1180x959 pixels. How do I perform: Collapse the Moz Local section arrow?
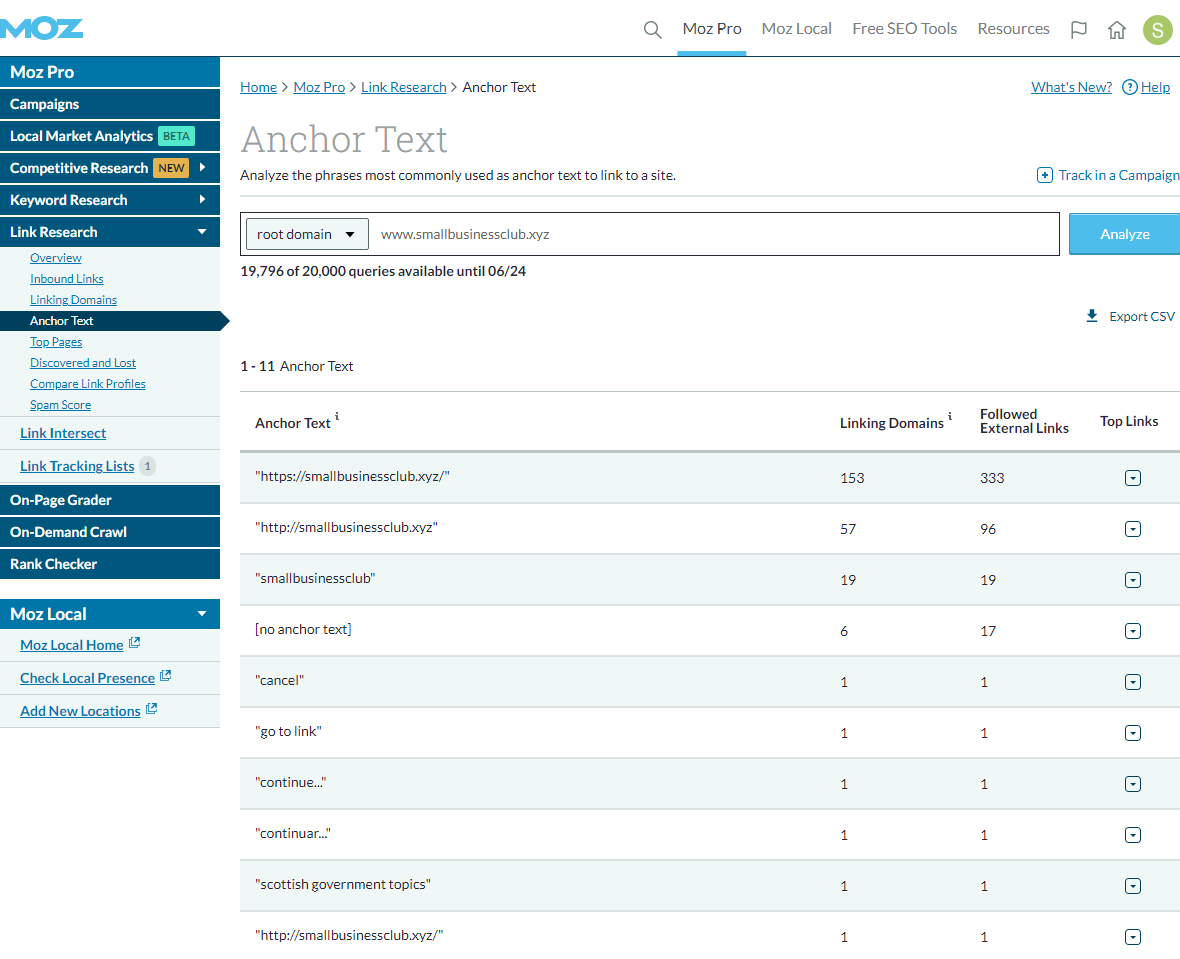[202, 613]
